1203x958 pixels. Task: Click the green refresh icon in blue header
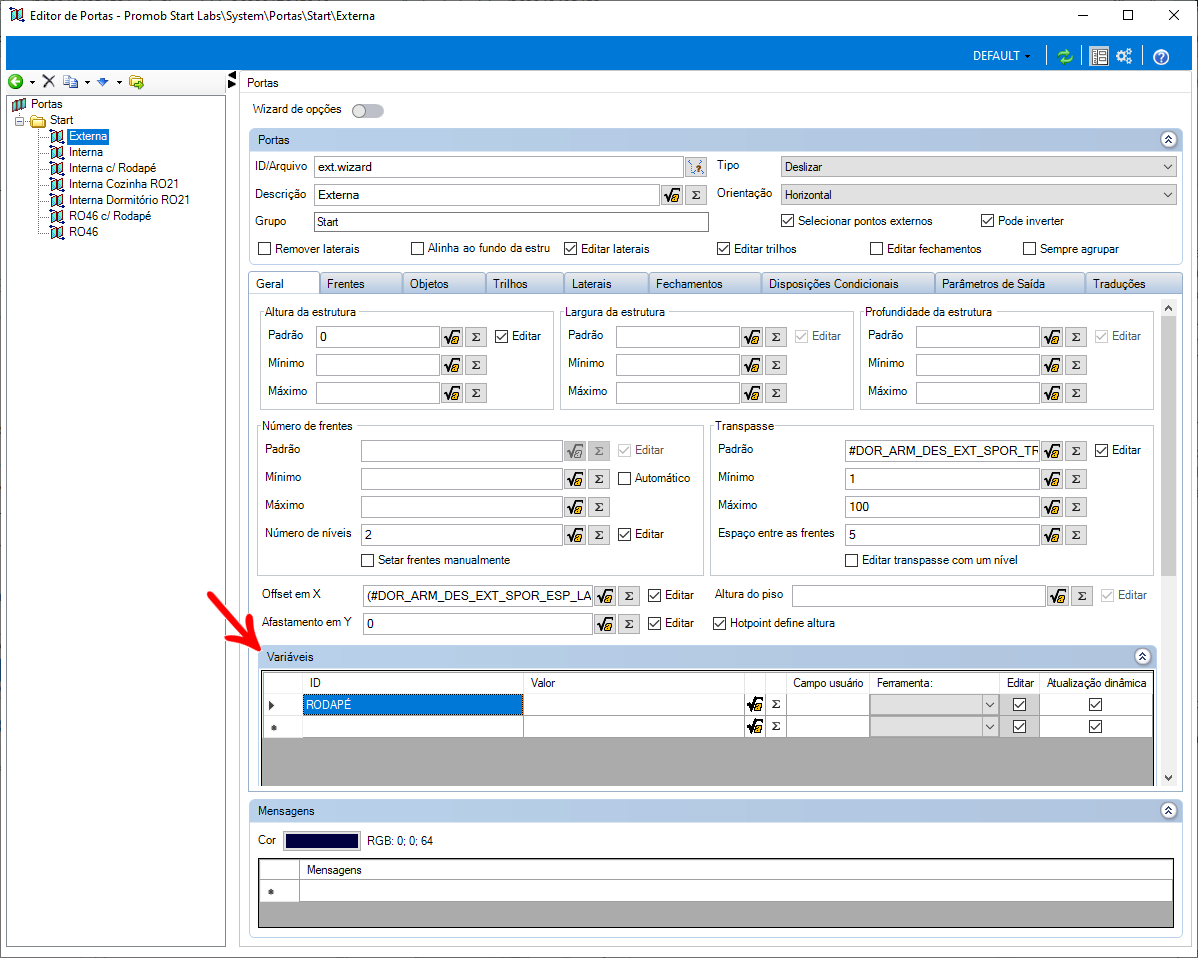pos(1065,57)
